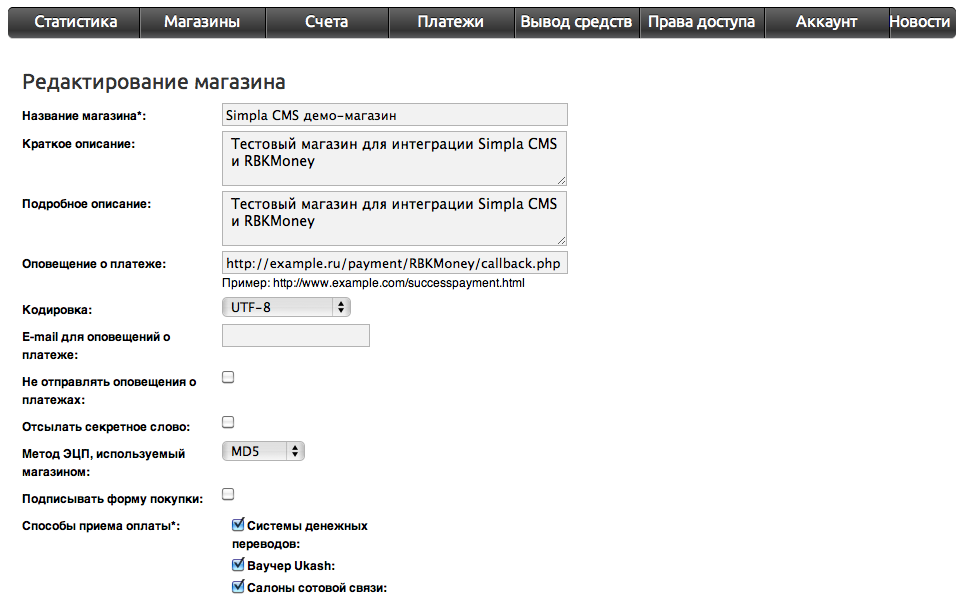Open the Новости tab
963x599 pixels.
point(919,22)
